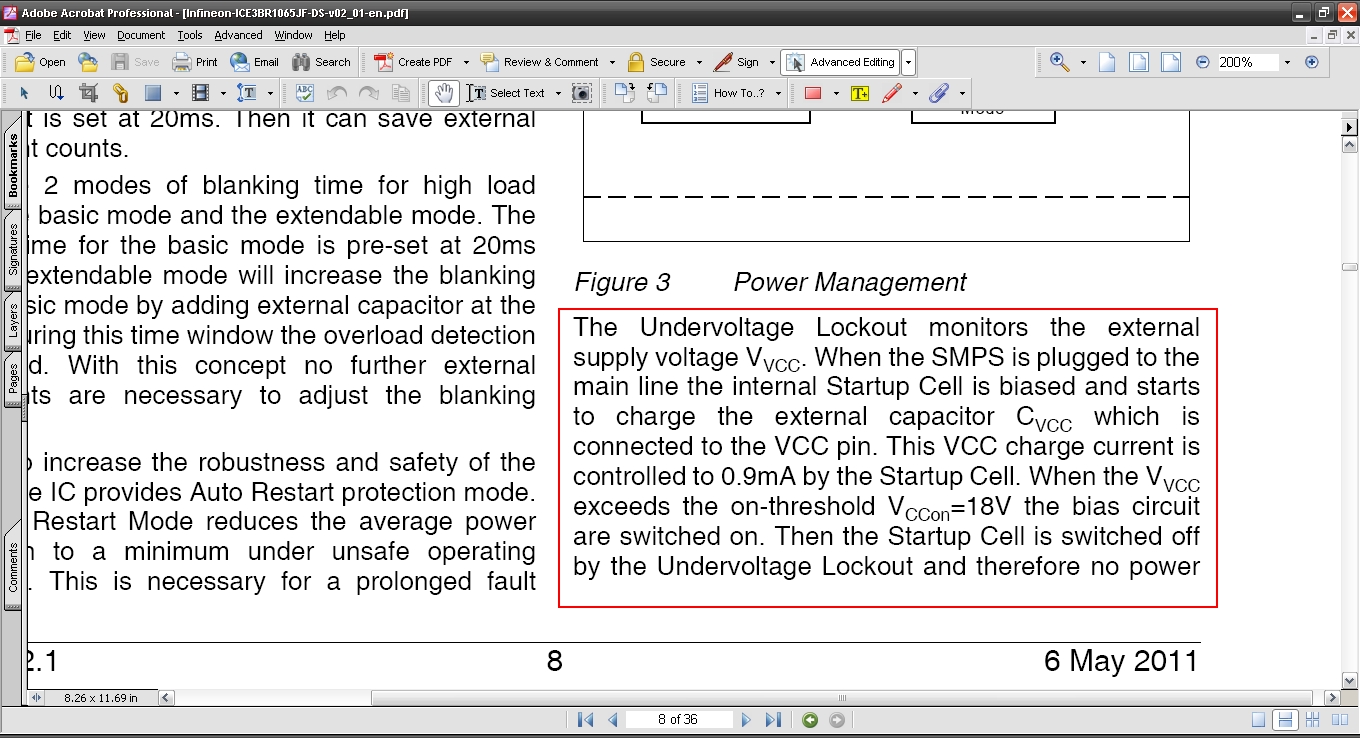Image resolution: width=1360 pixels, height=738 pixels.
Task: Switch to Continuous page layout
Action: 1285,720
